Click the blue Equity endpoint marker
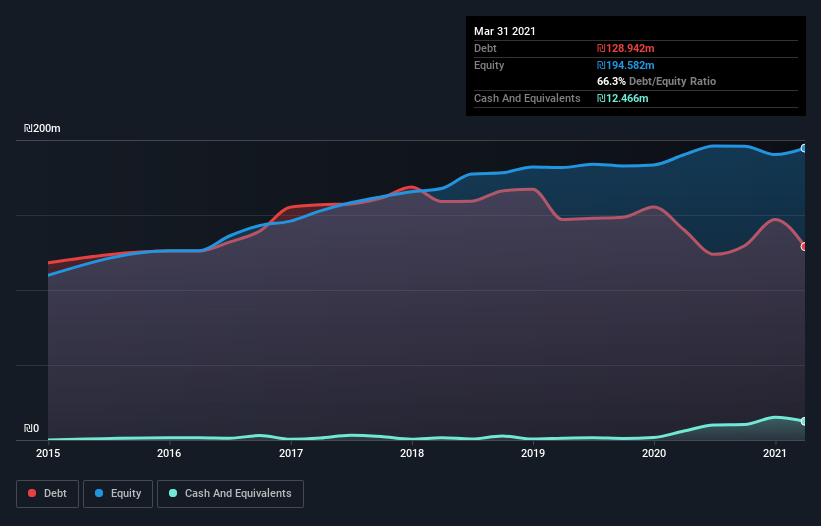The height and width of the screenshot is (526, 821). (804, 149)
